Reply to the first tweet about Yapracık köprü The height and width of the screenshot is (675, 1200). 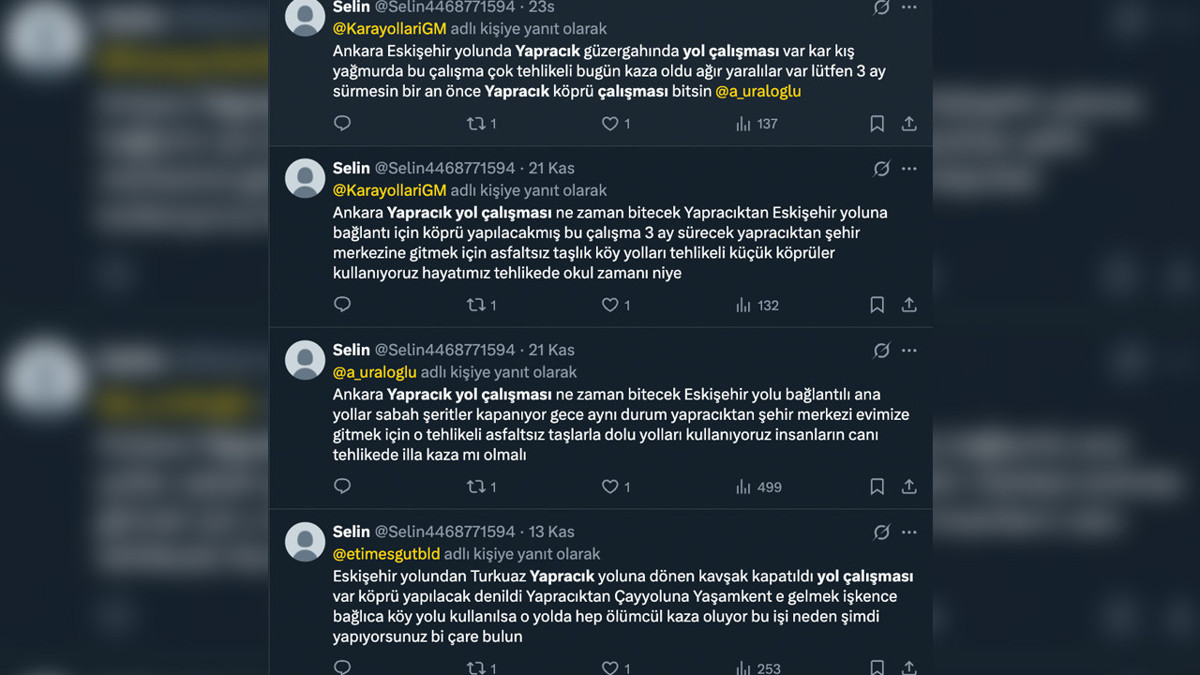click(342, 124)
